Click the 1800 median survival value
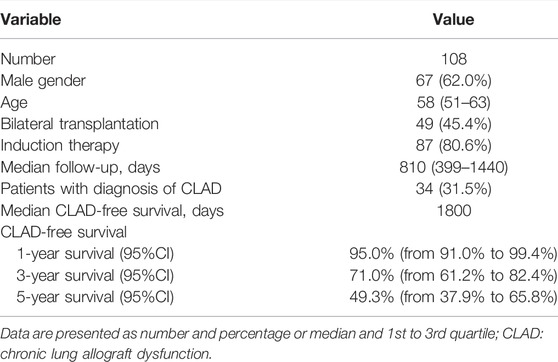Image resolution: width=558 pixels, height=362 pixels. 454,210
